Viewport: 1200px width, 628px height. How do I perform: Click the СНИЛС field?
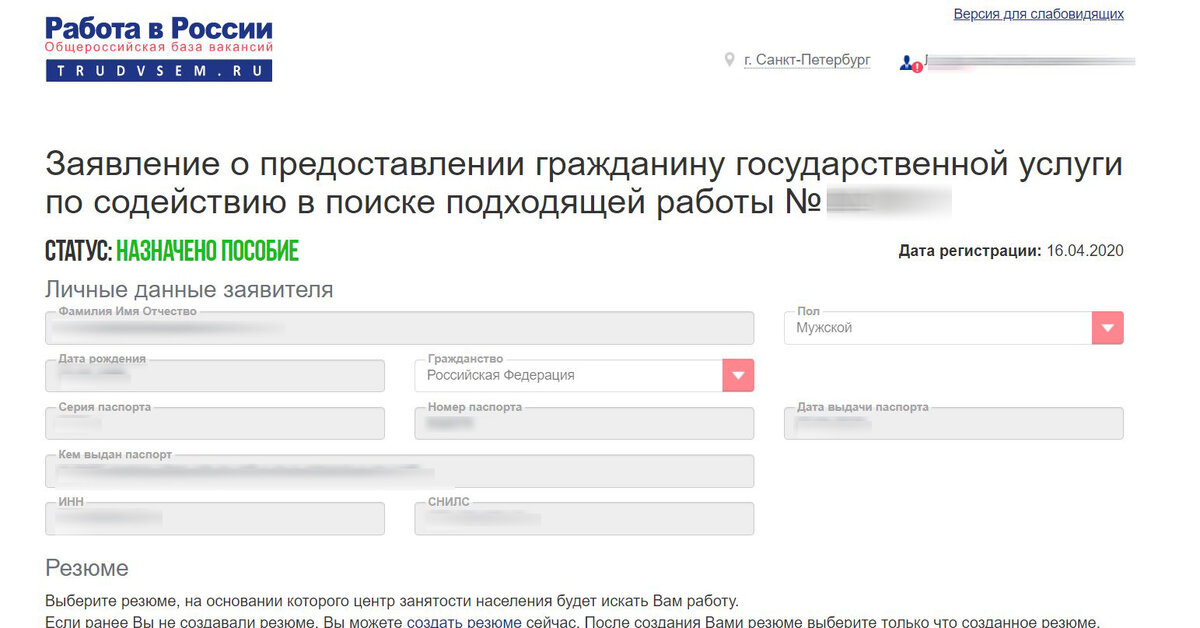(x=583, y=518)
